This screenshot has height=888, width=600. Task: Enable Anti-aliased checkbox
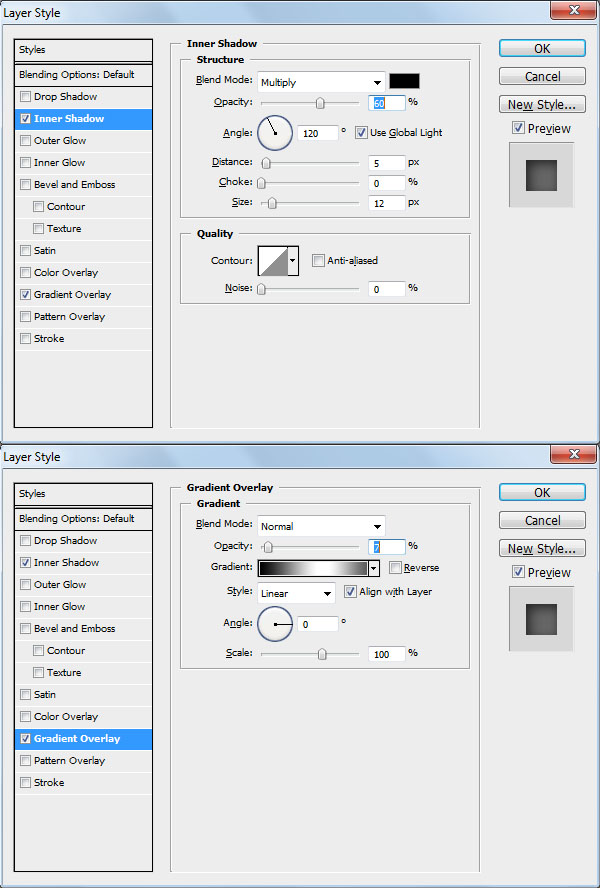click(x=318, y=261)
